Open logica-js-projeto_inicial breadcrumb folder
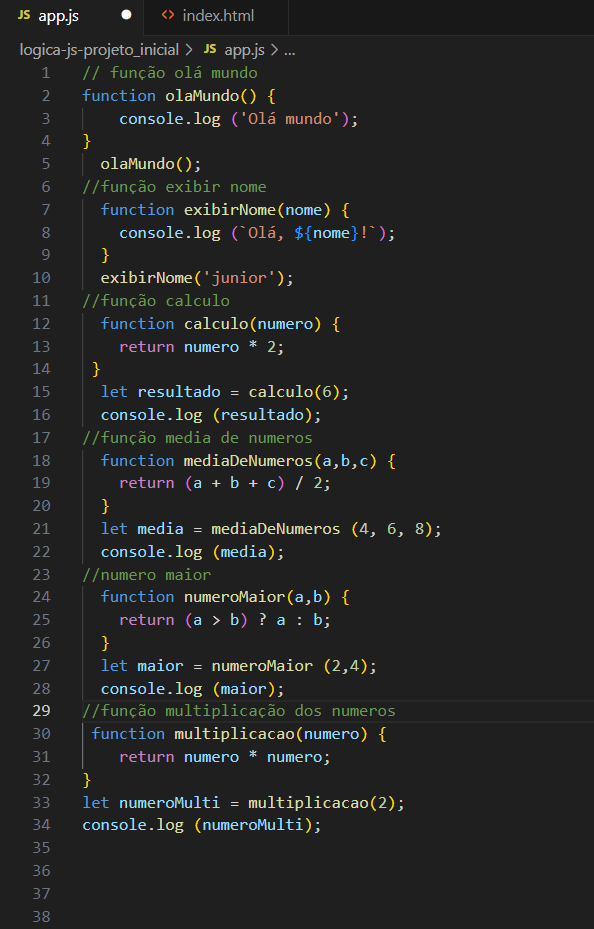594x929 pixels. [x=99, y=50]
